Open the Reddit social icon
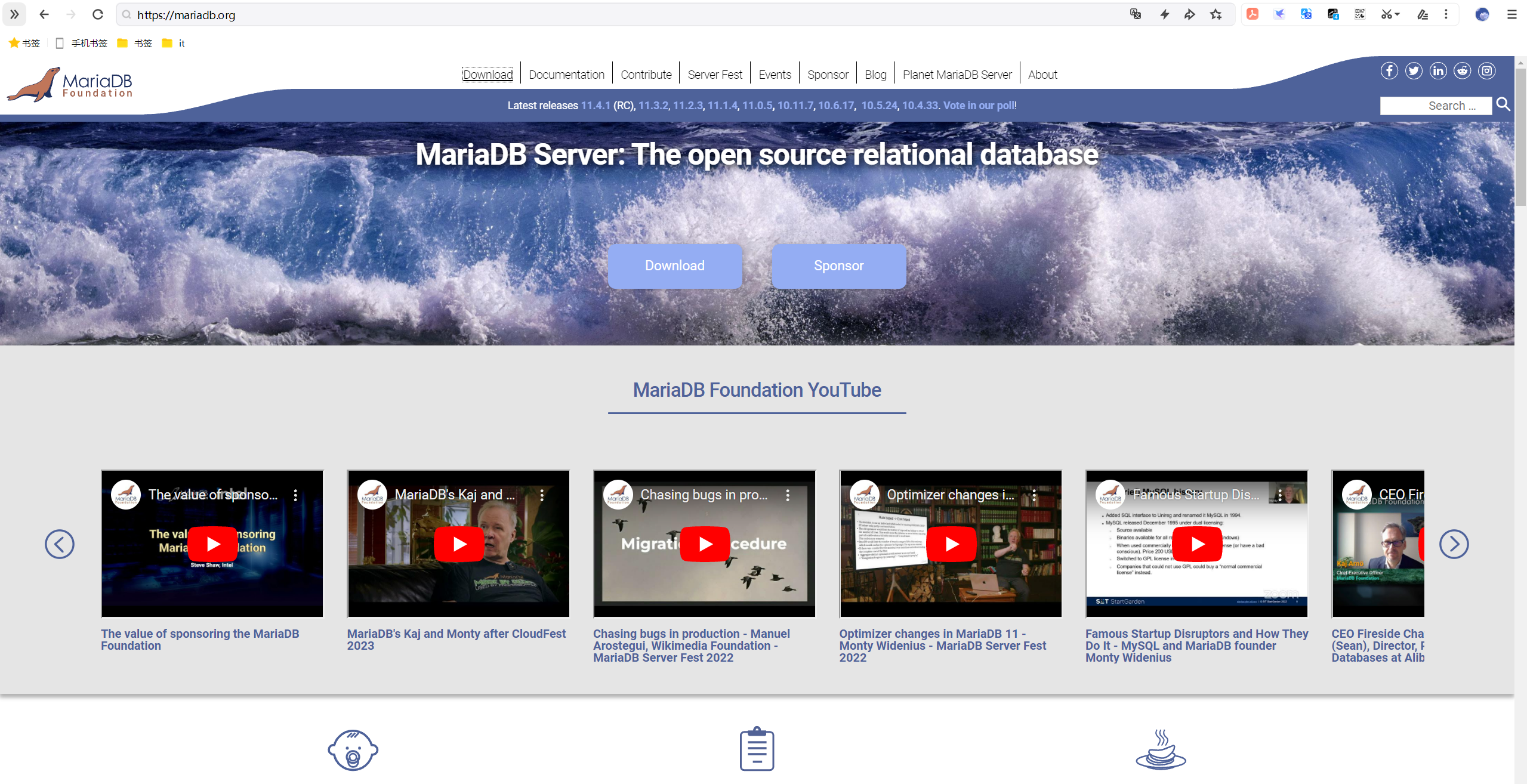Viewport: 1527px width, 784px height. [x=1462, y=71]
